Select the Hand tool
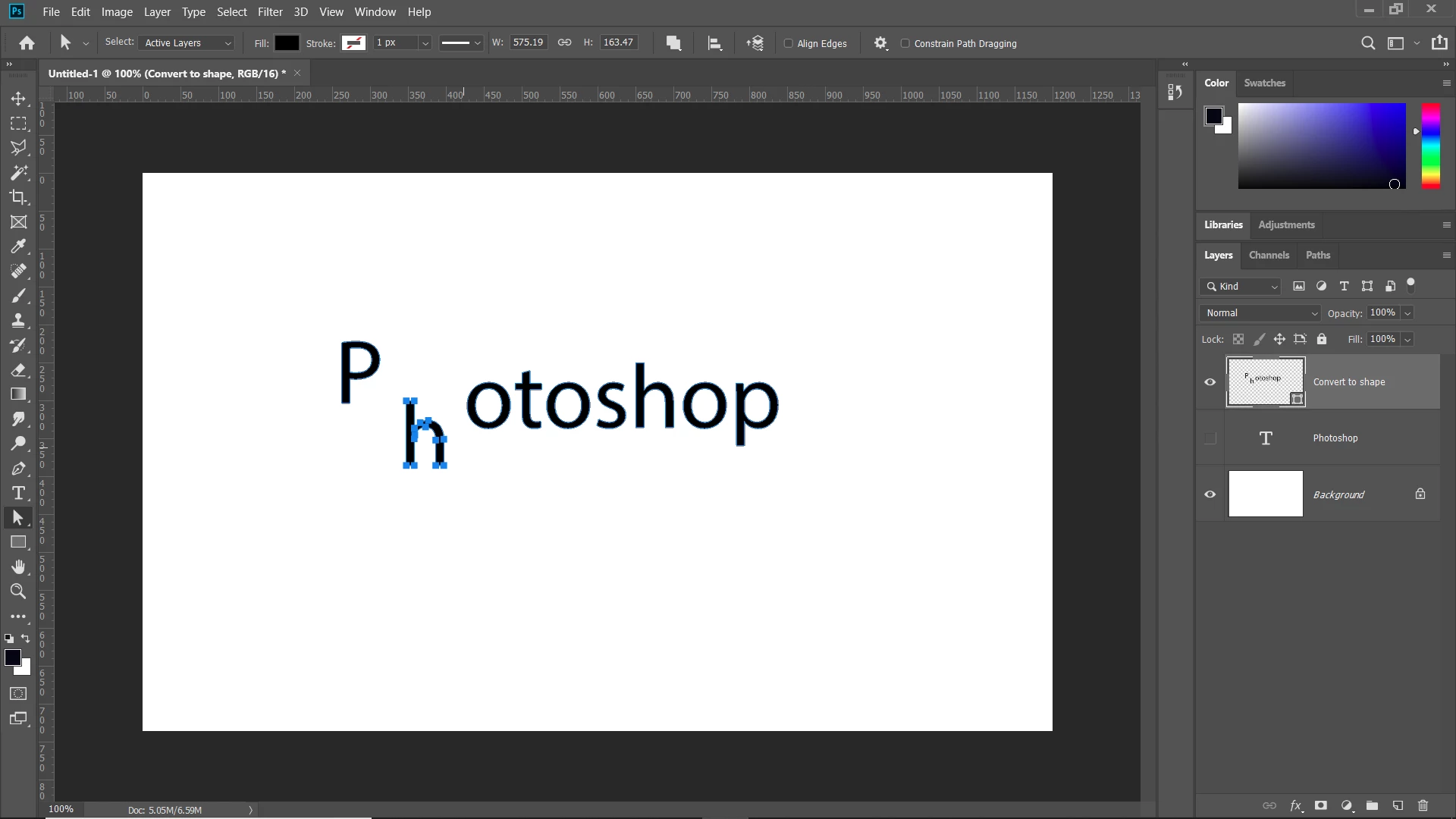Screen dimensions: 1456x819 pyautogui.click(x=18, y=567)
